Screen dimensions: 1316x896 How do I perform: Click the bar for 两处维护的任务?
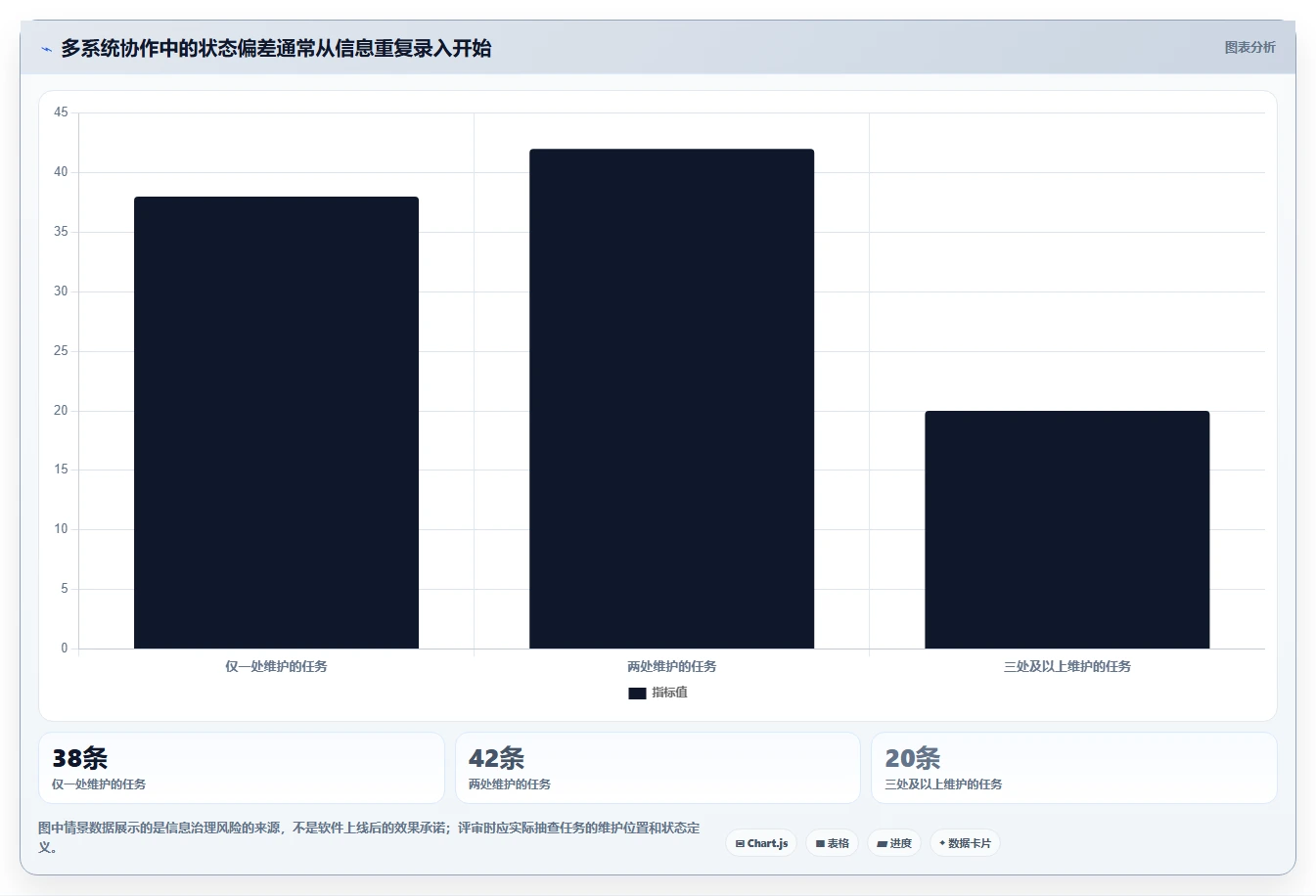pyautogui.click(x=671, y=398)
